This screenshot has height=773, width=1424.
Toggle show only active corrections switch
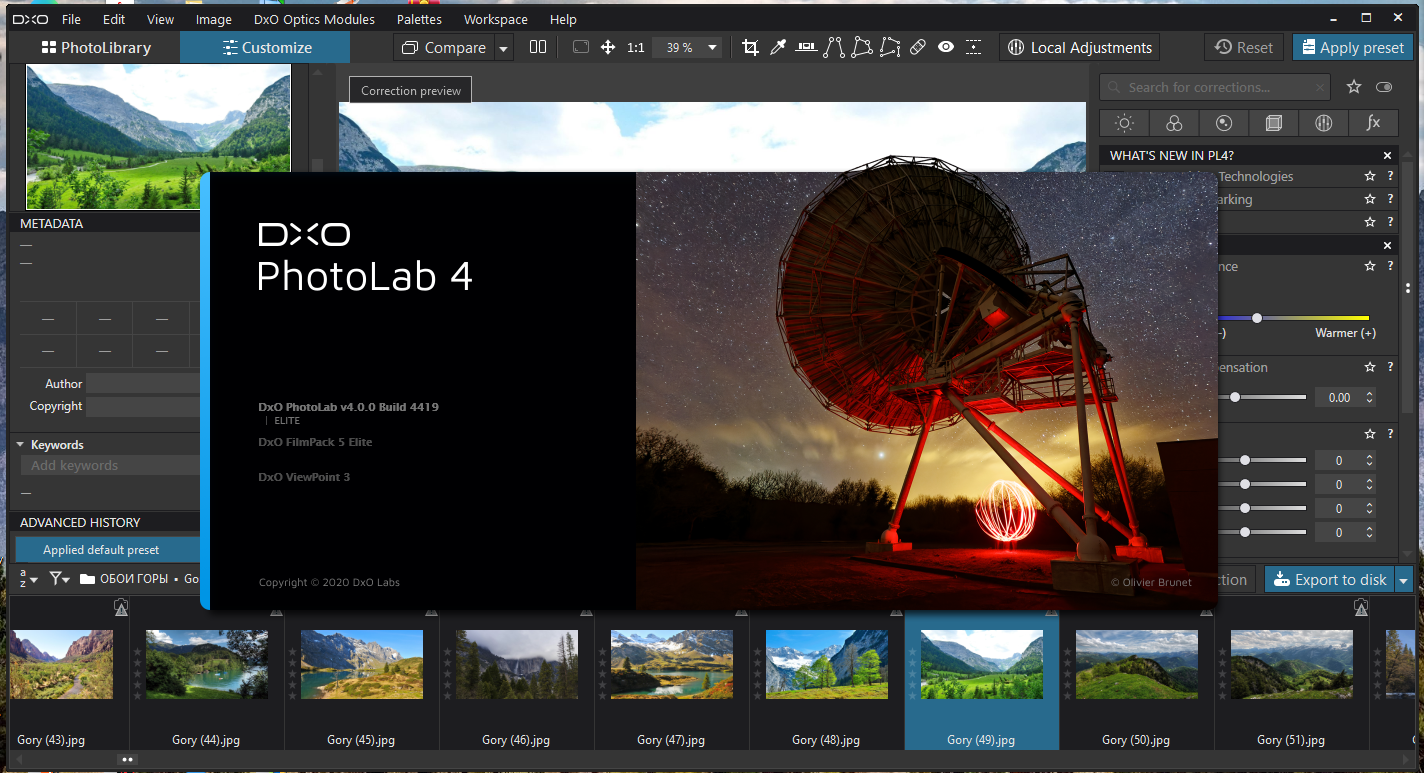(1384, 87)
